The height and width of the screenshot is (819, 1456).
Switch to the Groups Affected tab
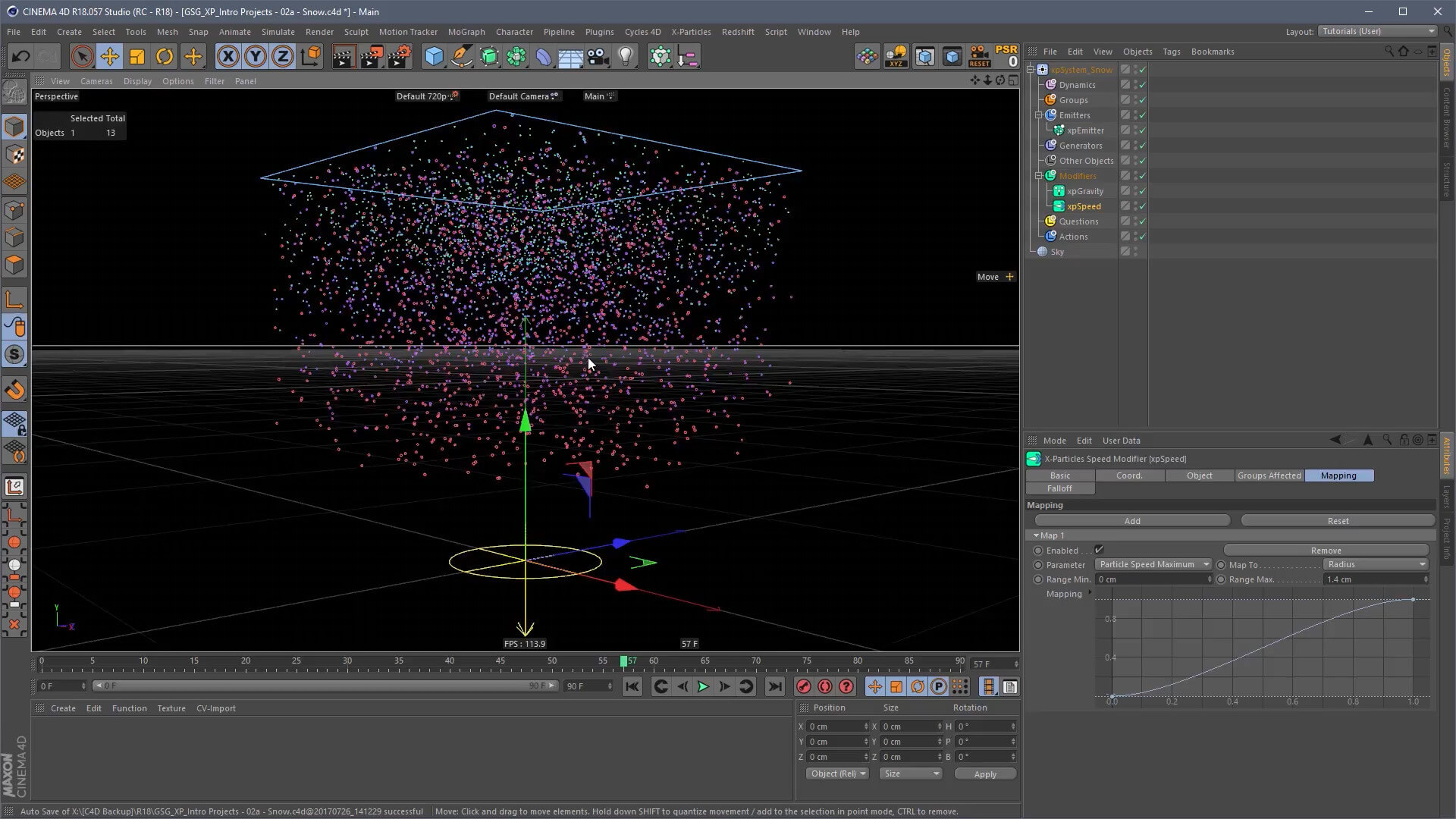pos(1269,475)
